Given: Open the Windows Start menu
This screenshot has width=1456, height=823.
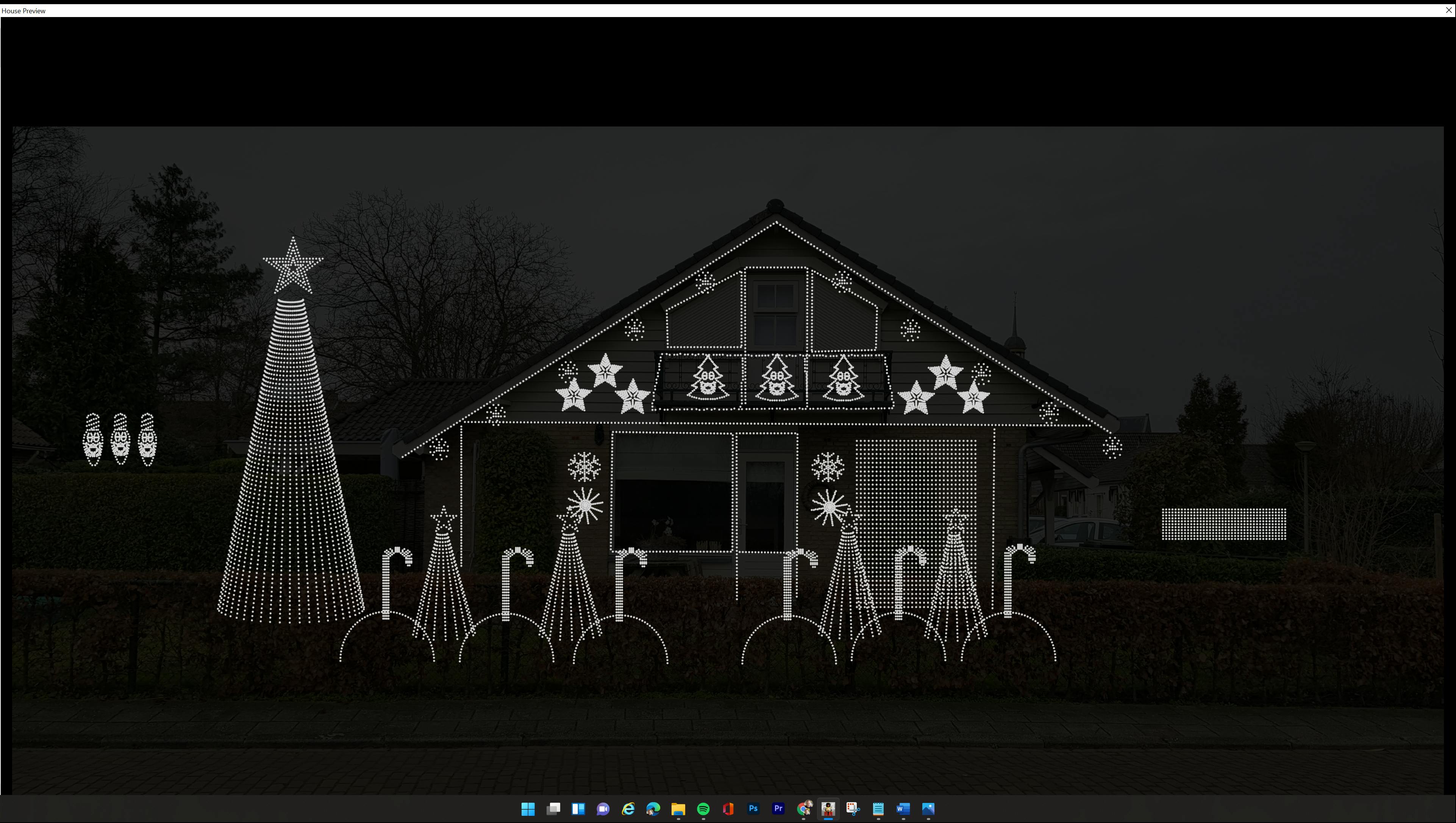Looking at the screenshot, I should click(x=528, y=809).
